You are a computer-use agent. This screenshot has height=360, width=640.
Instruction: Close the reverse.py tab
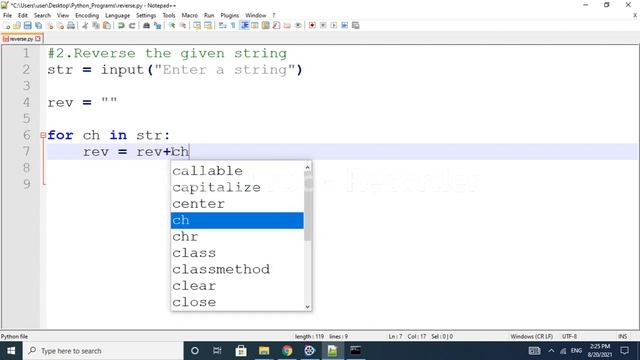[38, 39]
